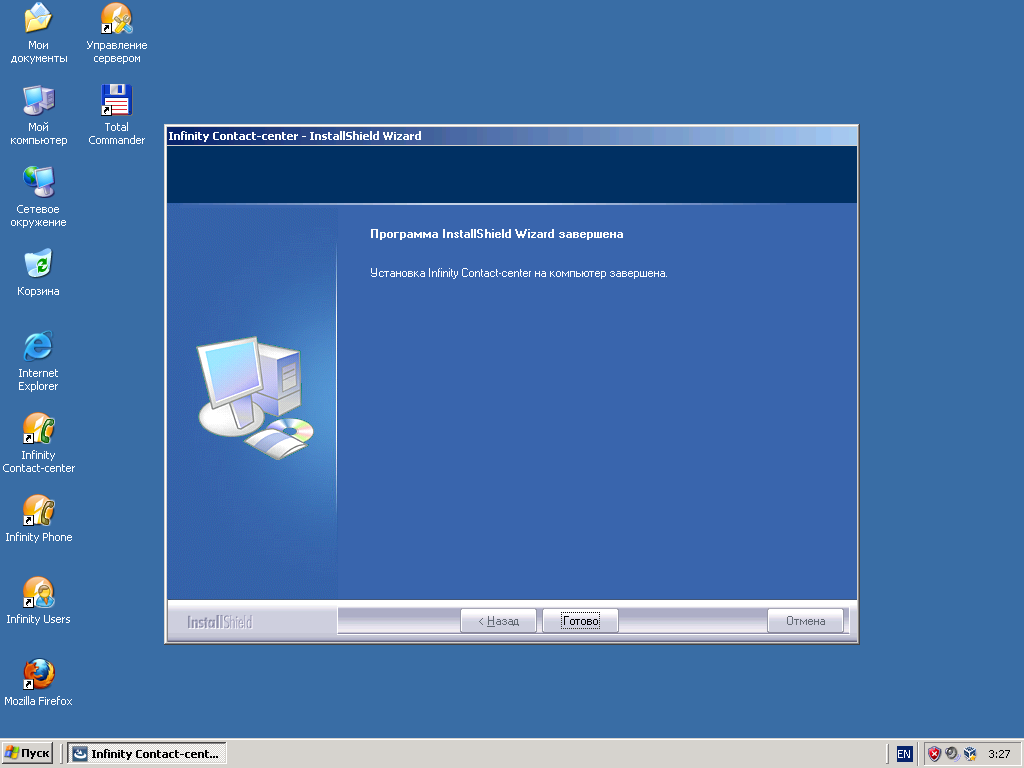Image resolution: width=1024 pixels, height=768 pixels.
Task: Click the text Установка Infinity Contact-center завершена
Action: coord(519,273)
